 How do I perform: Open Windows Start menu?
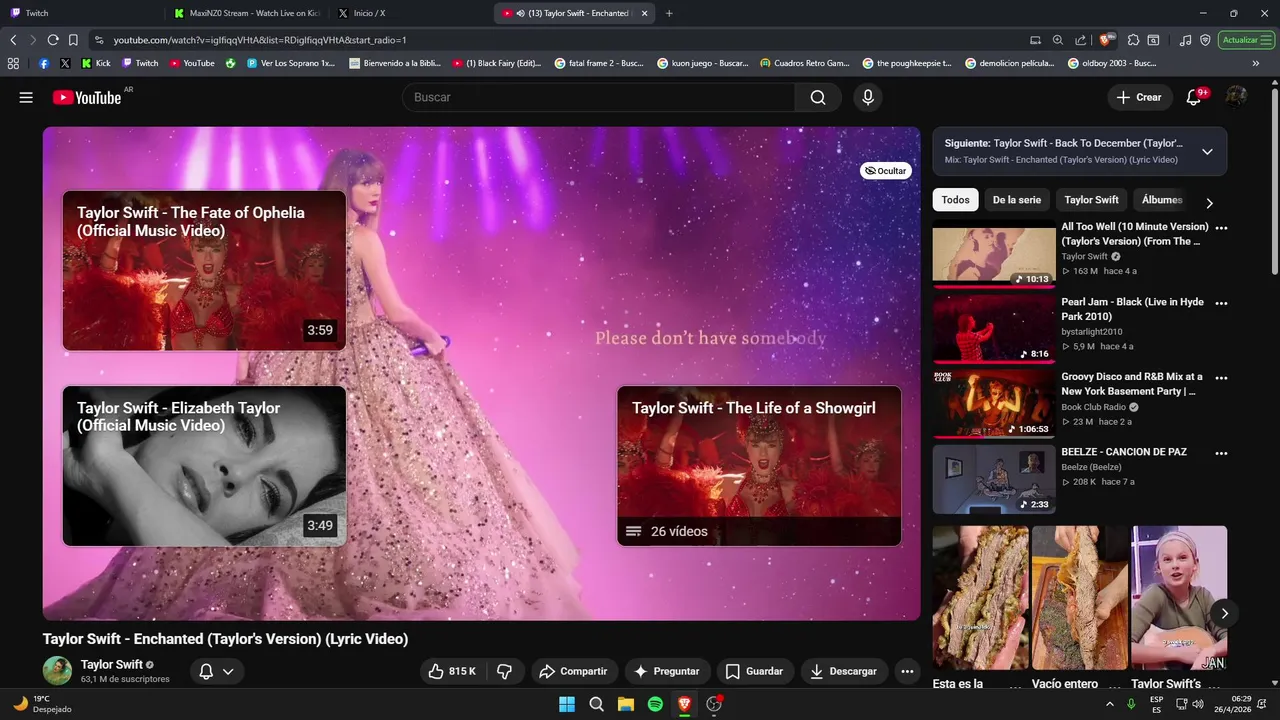[x=567, y=704]
